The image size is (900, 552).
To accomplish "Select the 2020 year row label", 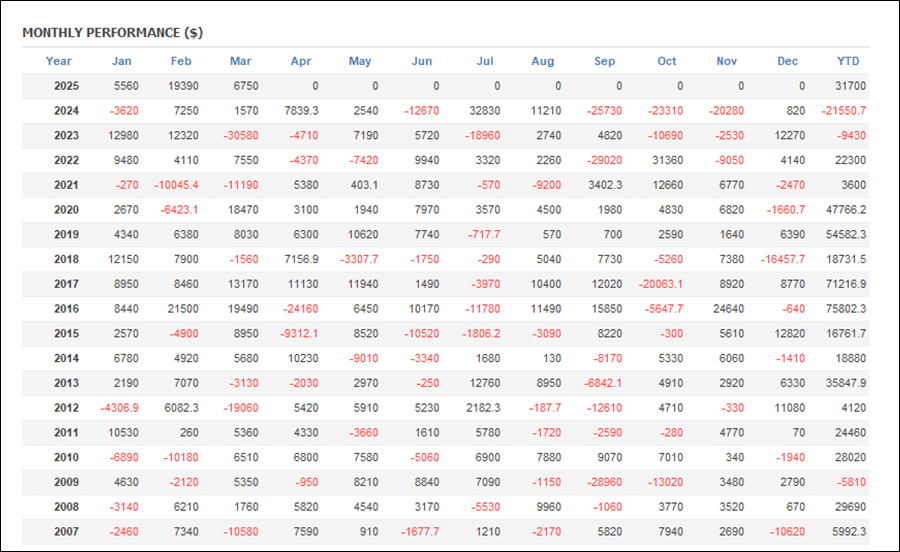I will click(67, 209).
